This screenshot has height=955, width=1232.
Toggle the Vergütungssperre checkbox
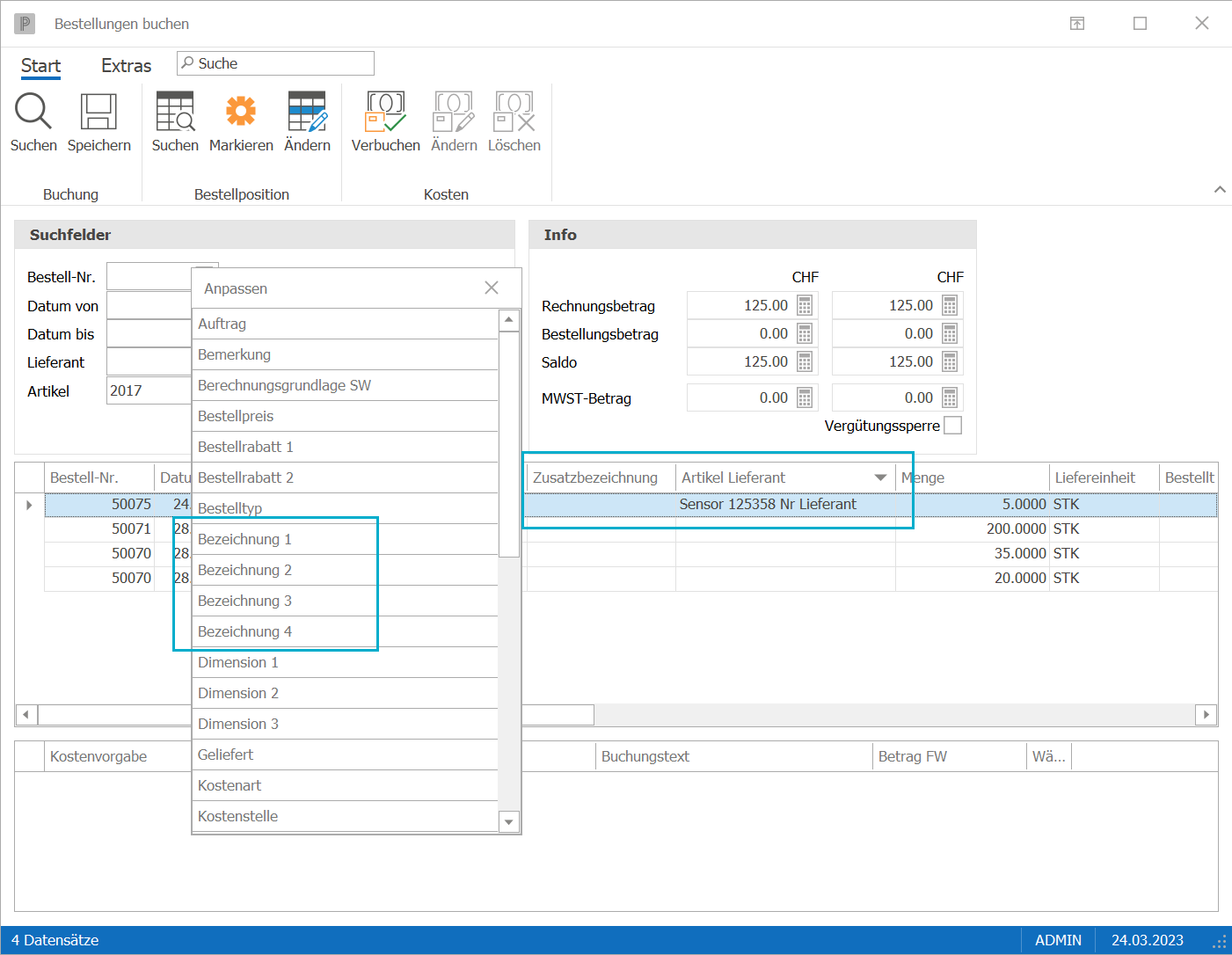coord(952,426)
